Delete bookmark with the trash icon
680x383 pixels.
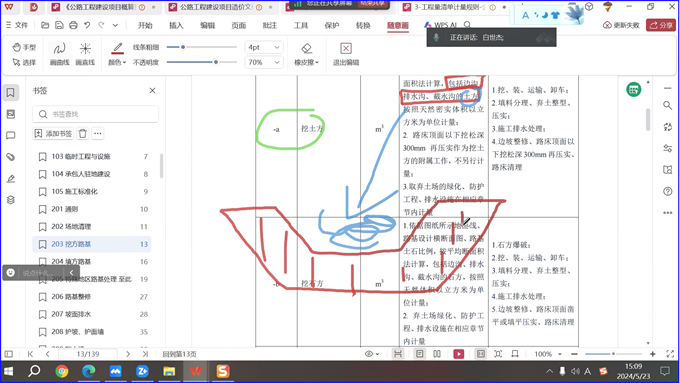(83, 134)
